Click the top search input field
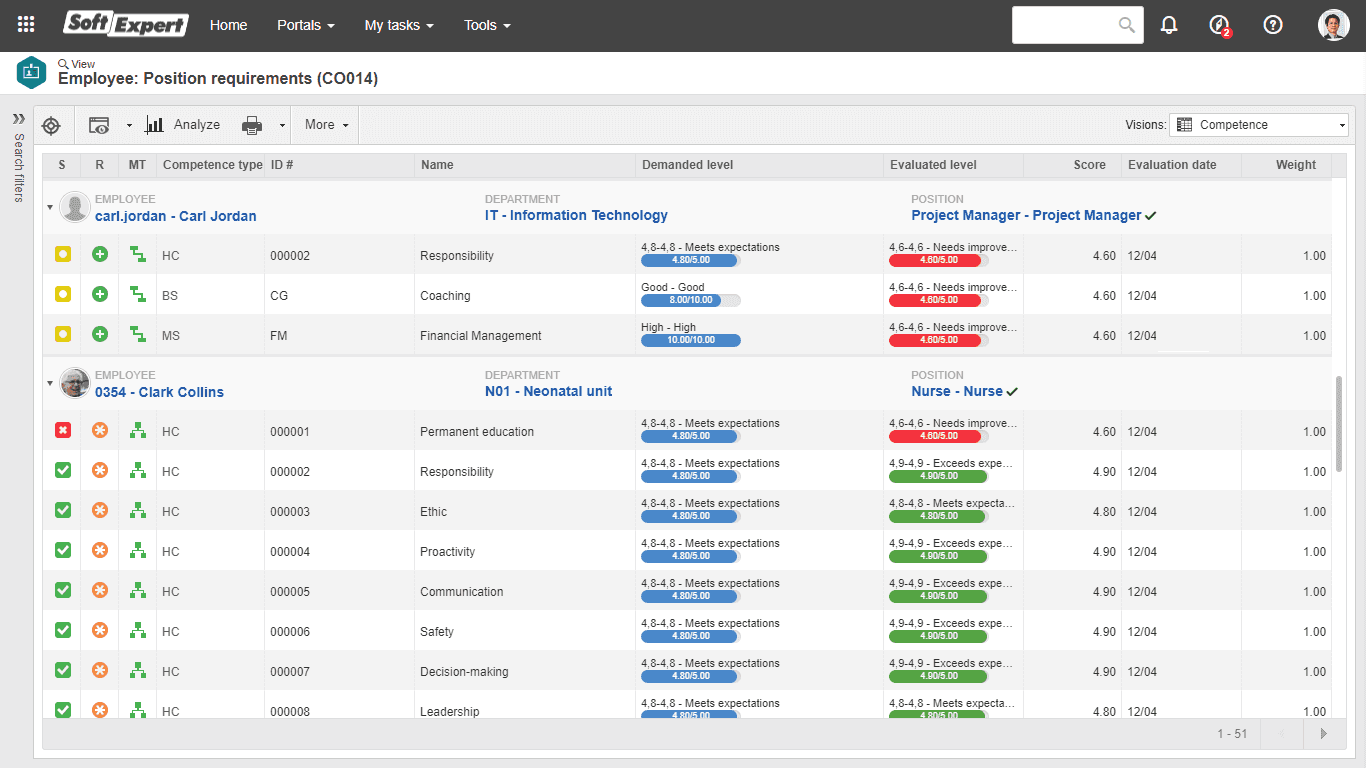The height and width of the screenshot is (768, 1366). tap(1064, 25)
